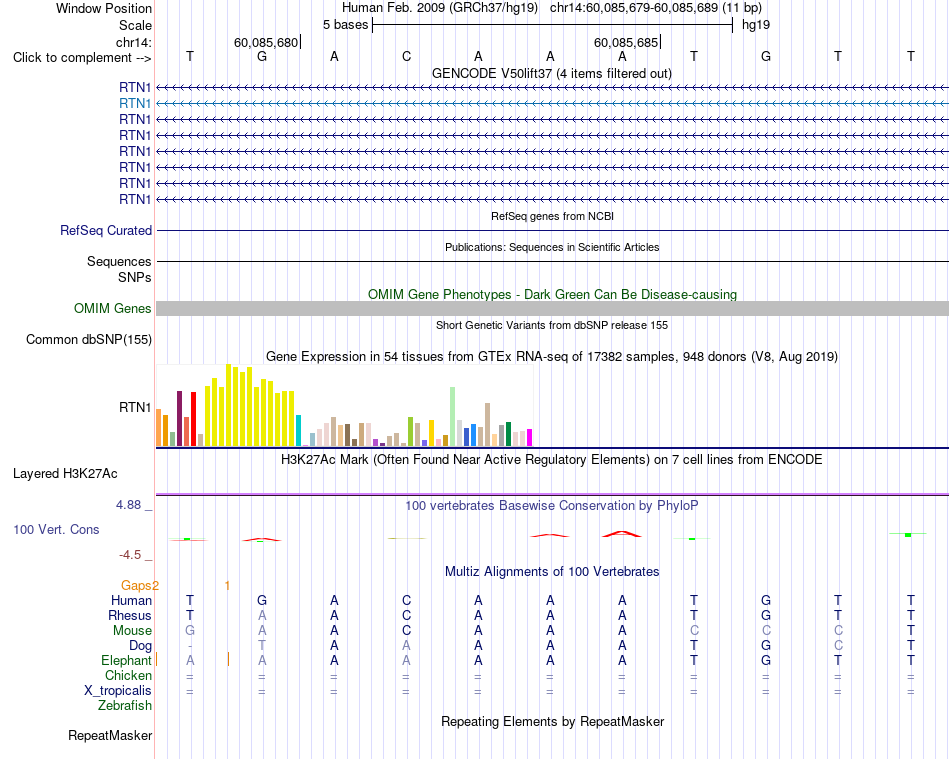Click the 4.88 conservation axis value
The height and width of the screenshot is (759, 950).
click(128, 505)
